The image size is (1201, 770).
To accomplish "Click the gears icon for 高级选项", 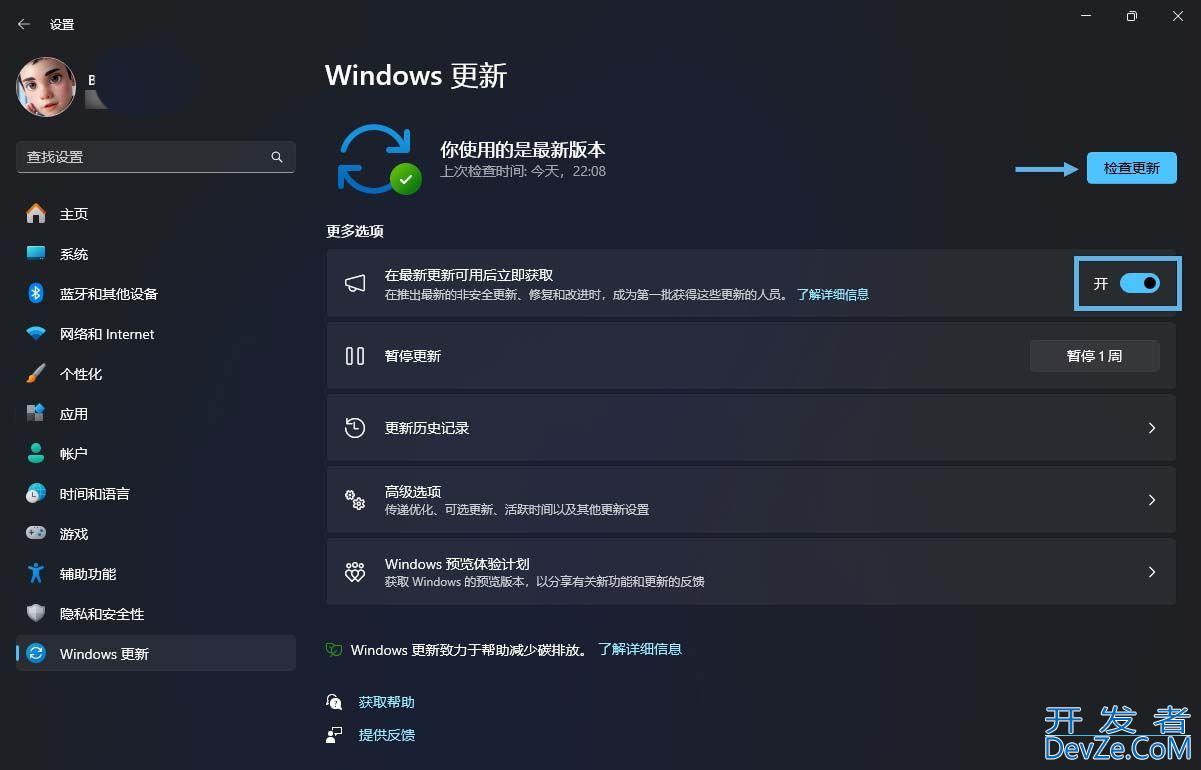I will (x=355, y=500).
